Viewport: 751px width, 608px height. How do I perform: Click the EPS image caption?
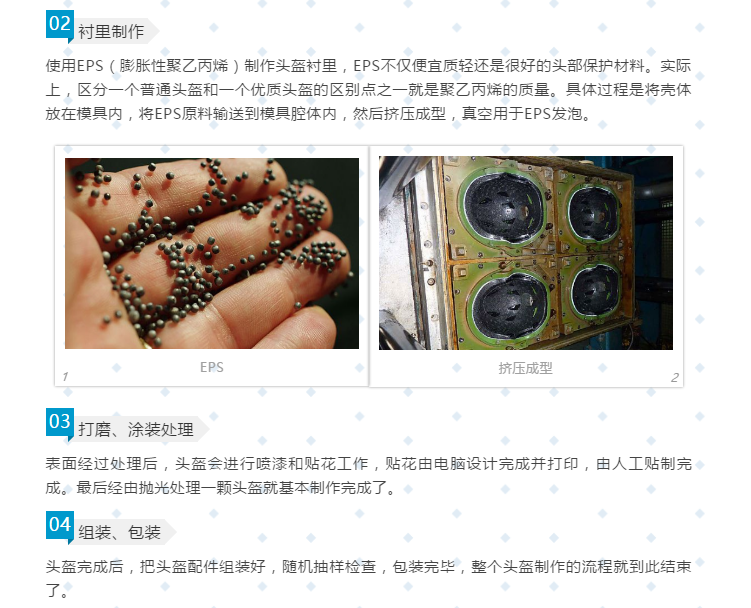pos(212,367)
